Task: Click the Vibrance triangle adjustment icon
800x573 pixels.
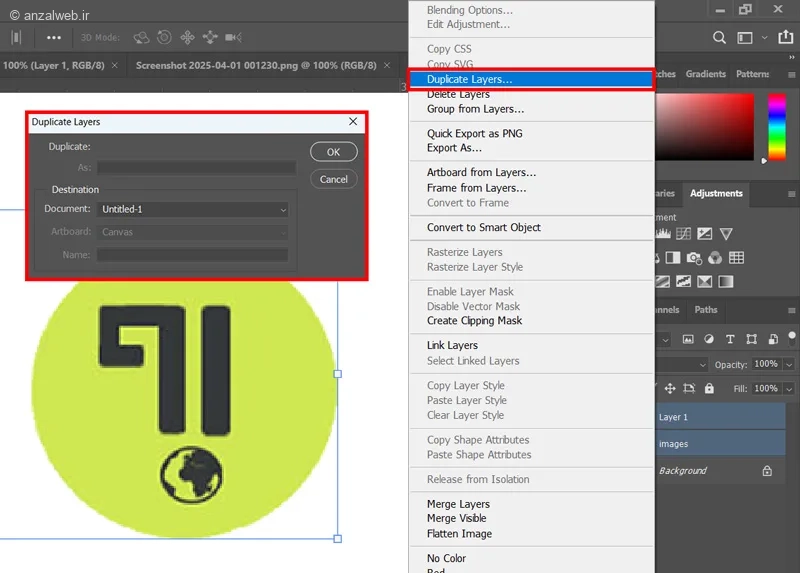Action: coord(726,234)
